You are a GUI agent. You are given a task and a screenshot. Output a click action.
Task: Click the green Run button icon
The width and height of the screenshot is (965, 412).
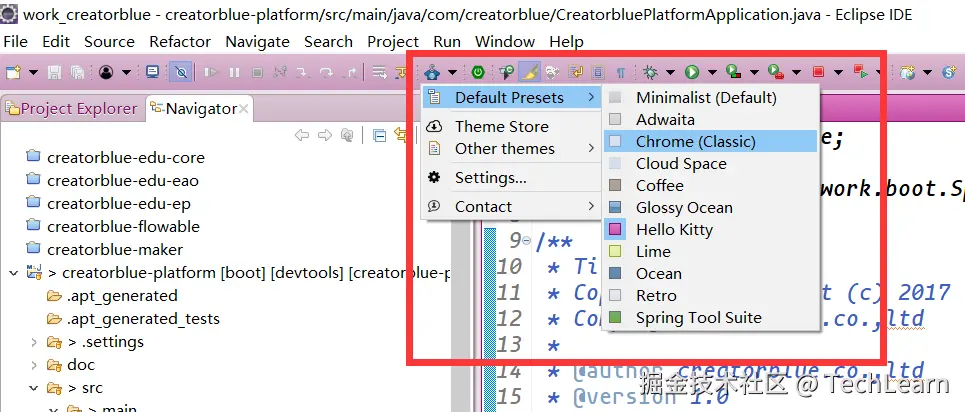tap(692, 73)
